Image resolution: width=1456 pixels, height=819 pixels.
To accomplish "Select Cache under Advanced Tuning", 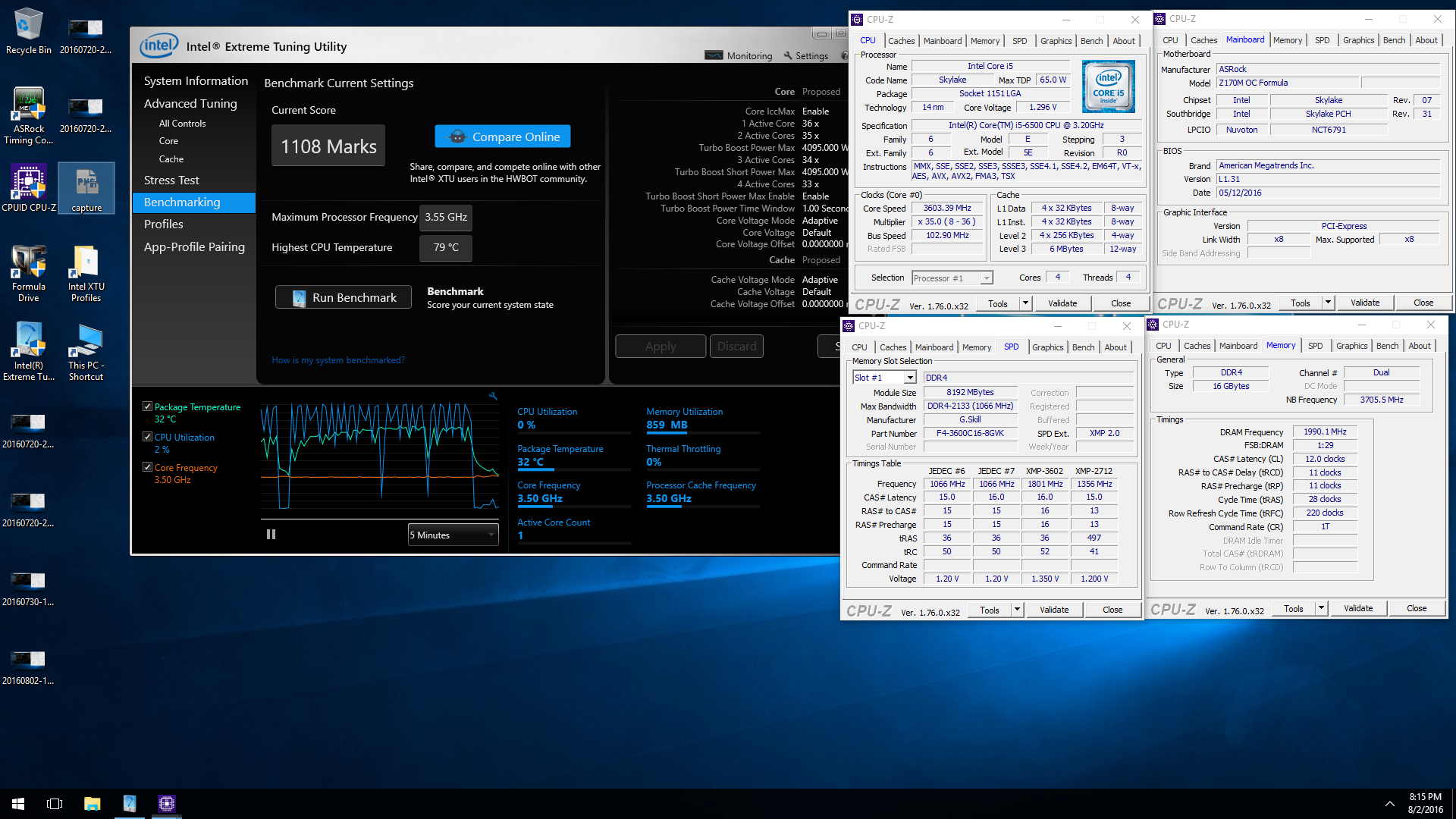I will pyautogui.click(x=171, y=159).
